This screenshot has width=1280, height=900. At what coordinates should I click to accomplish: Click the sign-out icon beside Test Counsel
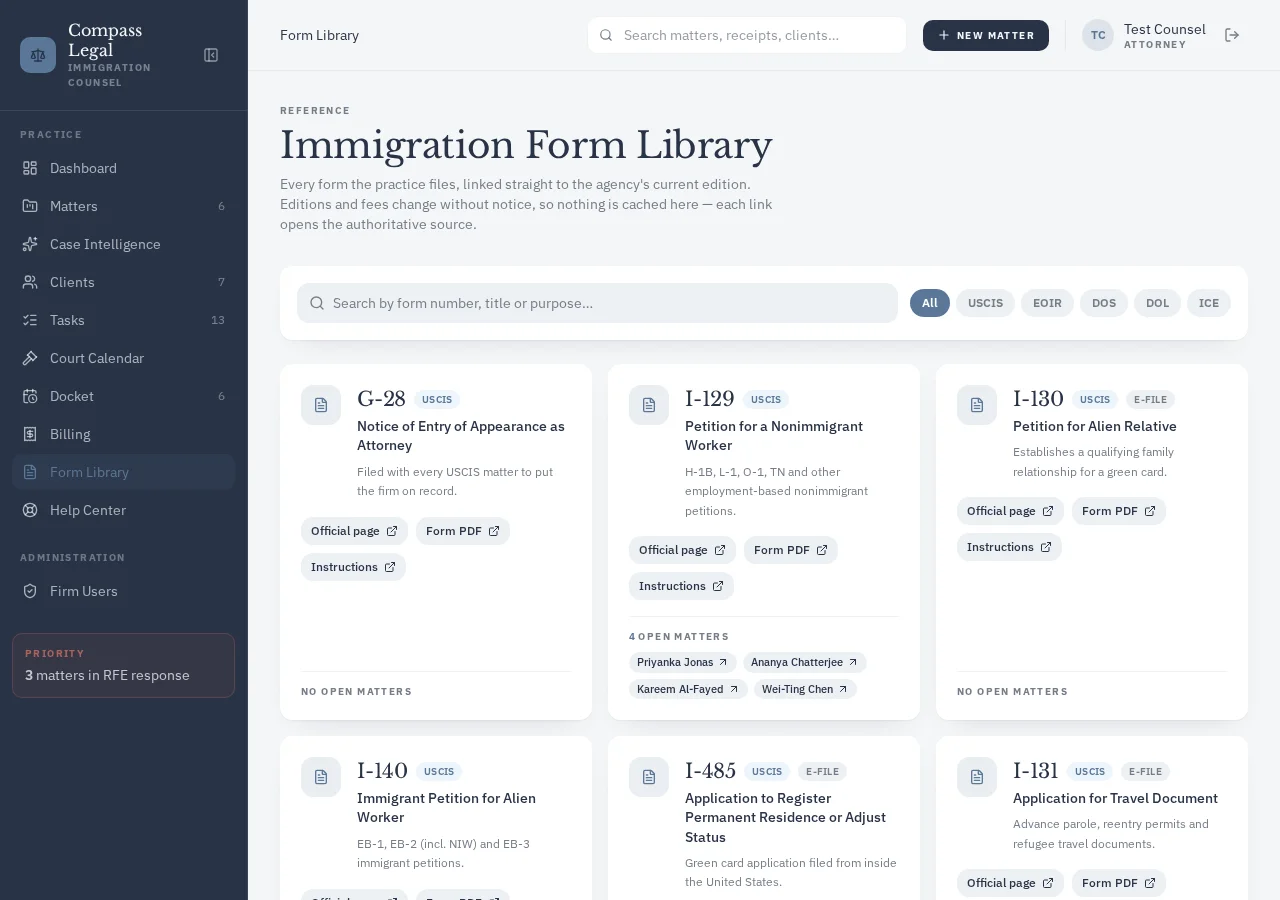1232,35
